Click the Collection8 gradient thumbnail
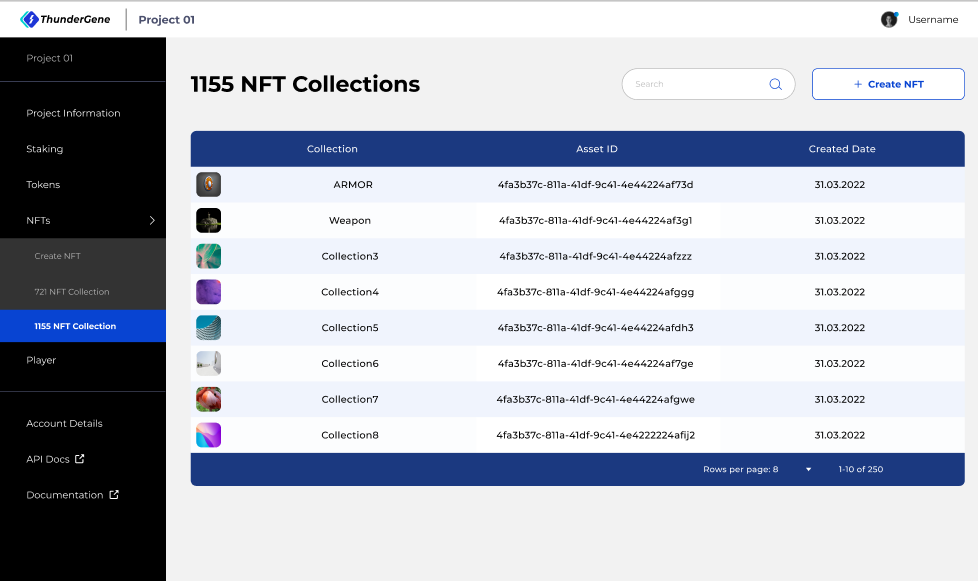Image resolution: width=978 pixels, height=581 pixels. click(208, 435)
